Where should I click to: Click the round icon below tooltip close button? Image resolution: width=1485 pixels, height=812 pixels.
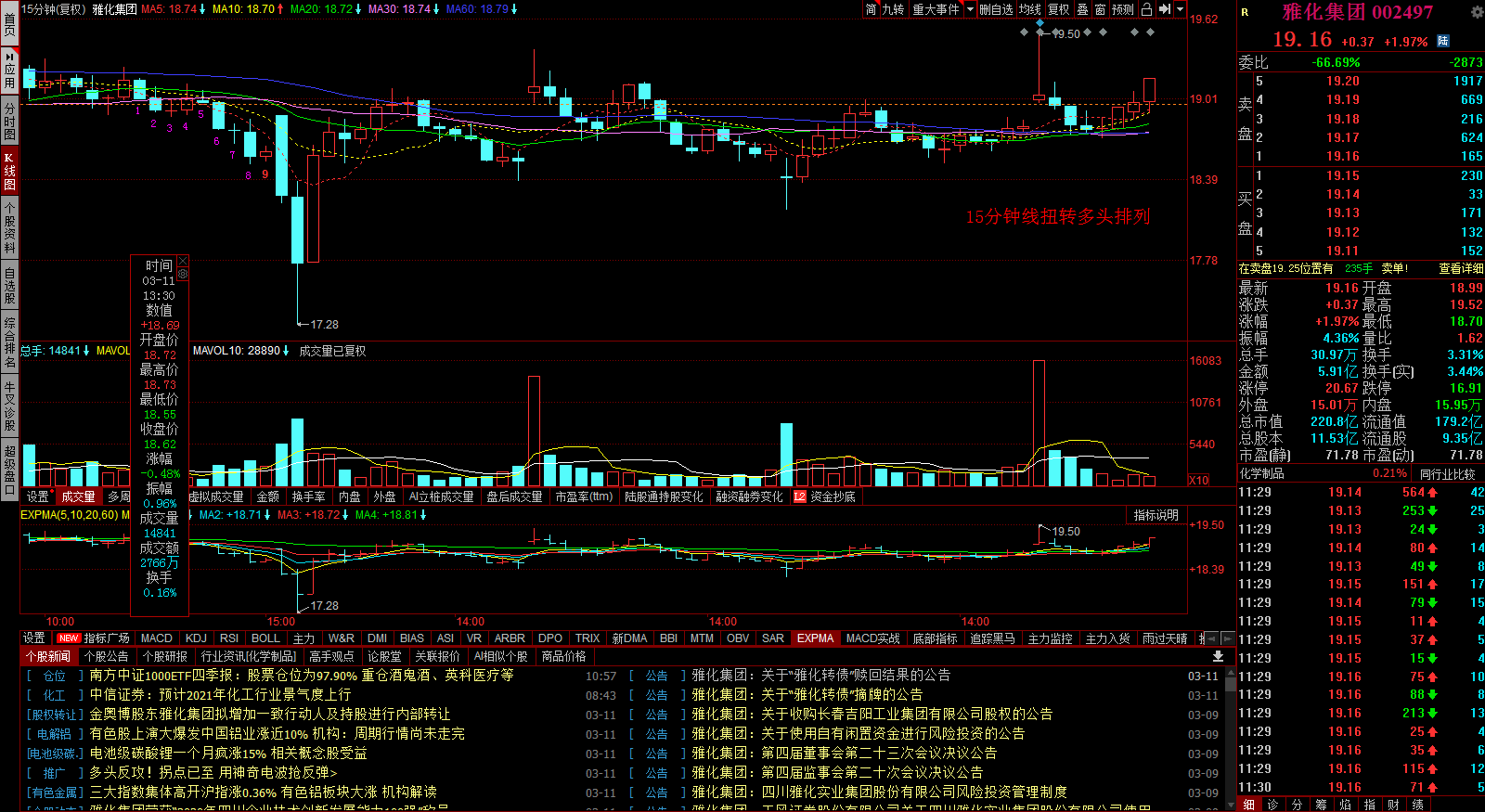[183, 274]
